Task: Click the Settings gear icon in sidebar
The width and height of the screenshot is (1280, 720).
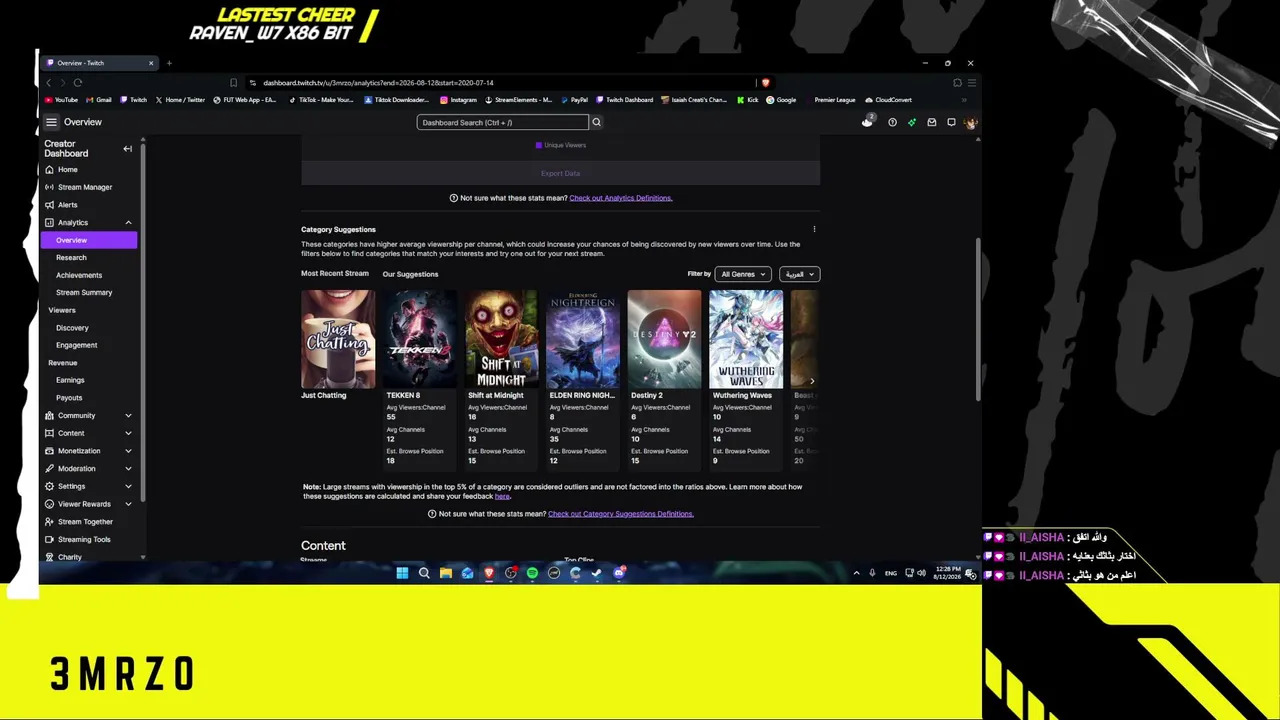Action: click(49, 486)
